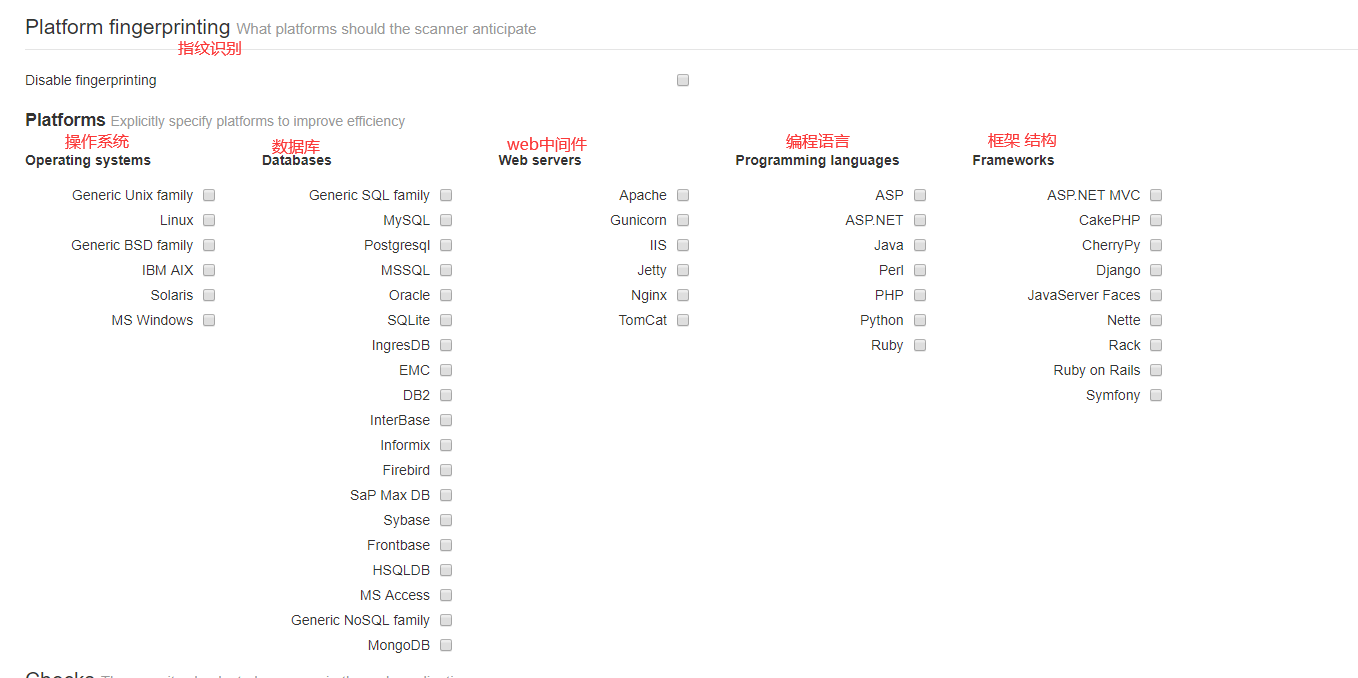
Task: Tick the Nginx checkbox
Action: click(x=683, y=295)
